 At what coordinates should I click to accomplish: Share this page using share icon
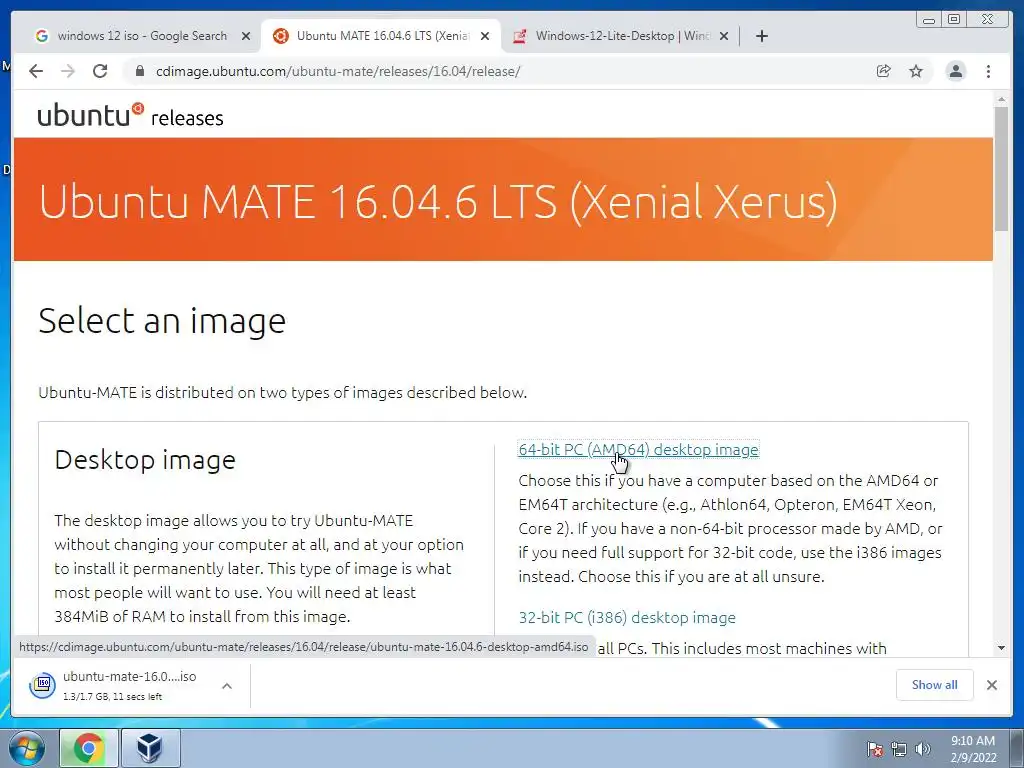[884, 71]
